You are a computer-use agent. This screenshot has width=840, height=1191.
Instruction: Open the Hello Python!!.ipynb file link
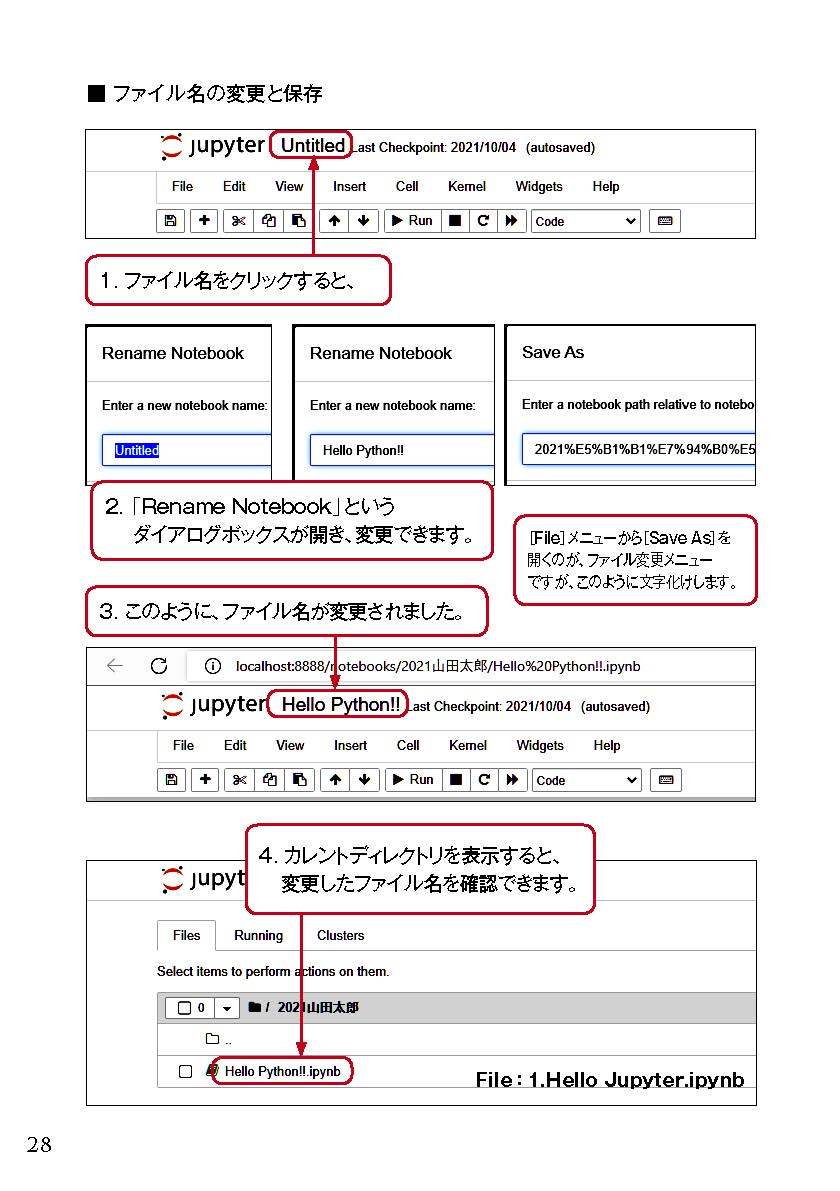[282, 1071]
